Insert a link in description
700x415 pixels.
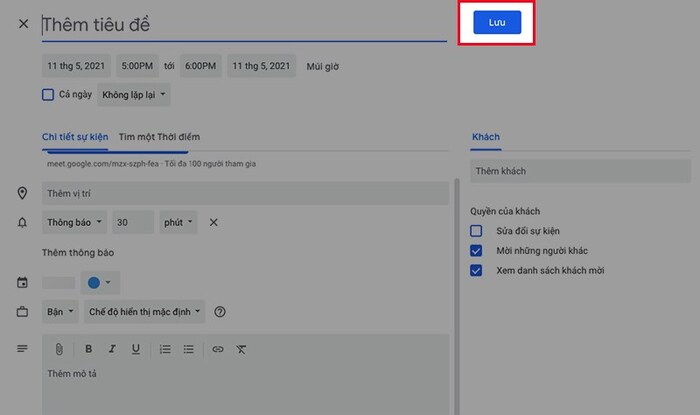point(218,349)
